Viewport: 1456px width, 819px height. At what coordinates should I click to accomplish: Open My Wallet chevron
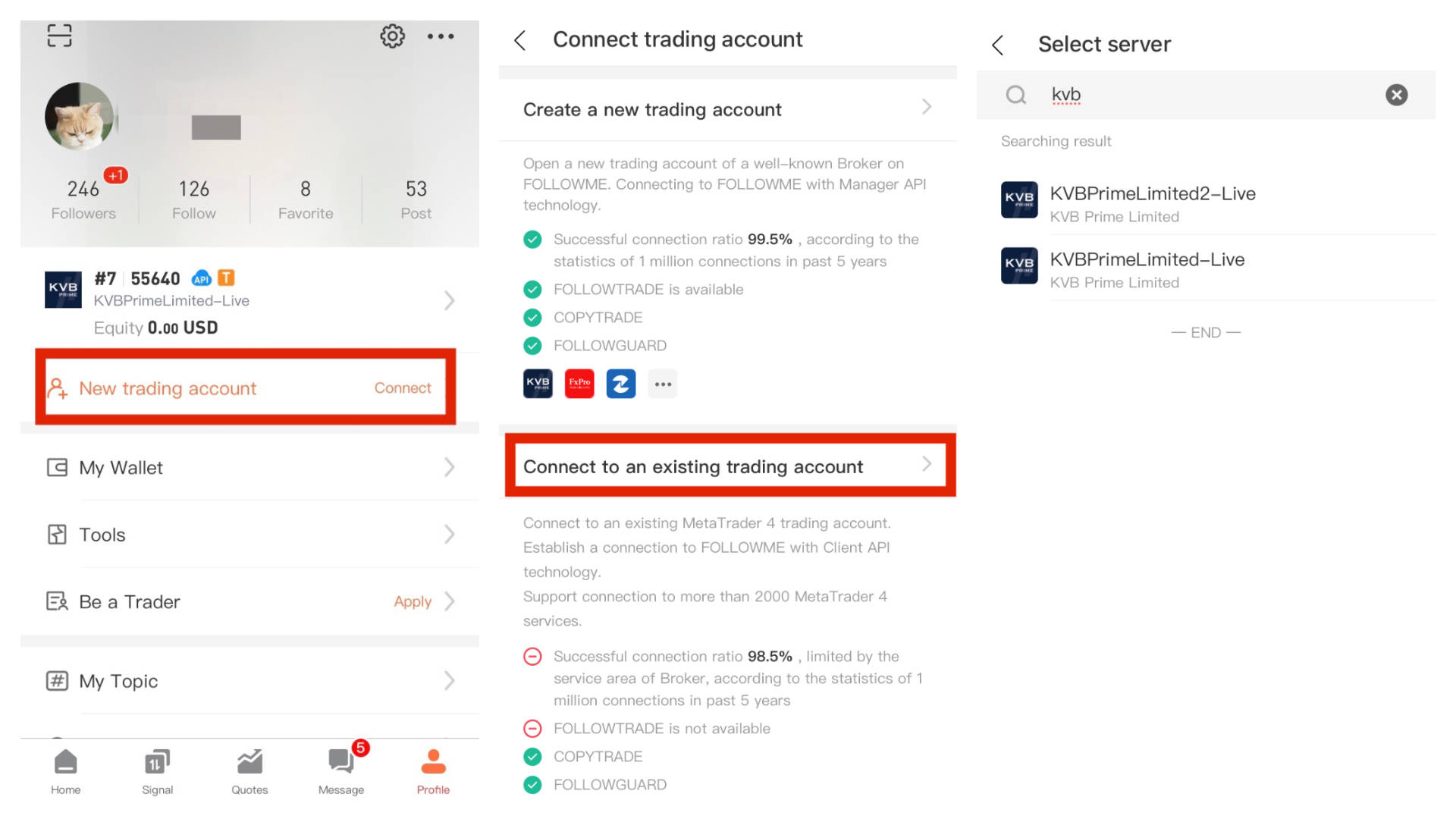point(449,467)
